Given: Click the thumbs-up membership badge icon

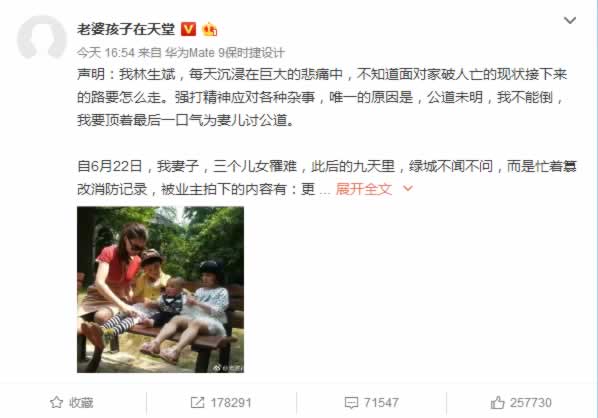Looking at the screenshot, I should pyautogui.click(x=210, y=29).
